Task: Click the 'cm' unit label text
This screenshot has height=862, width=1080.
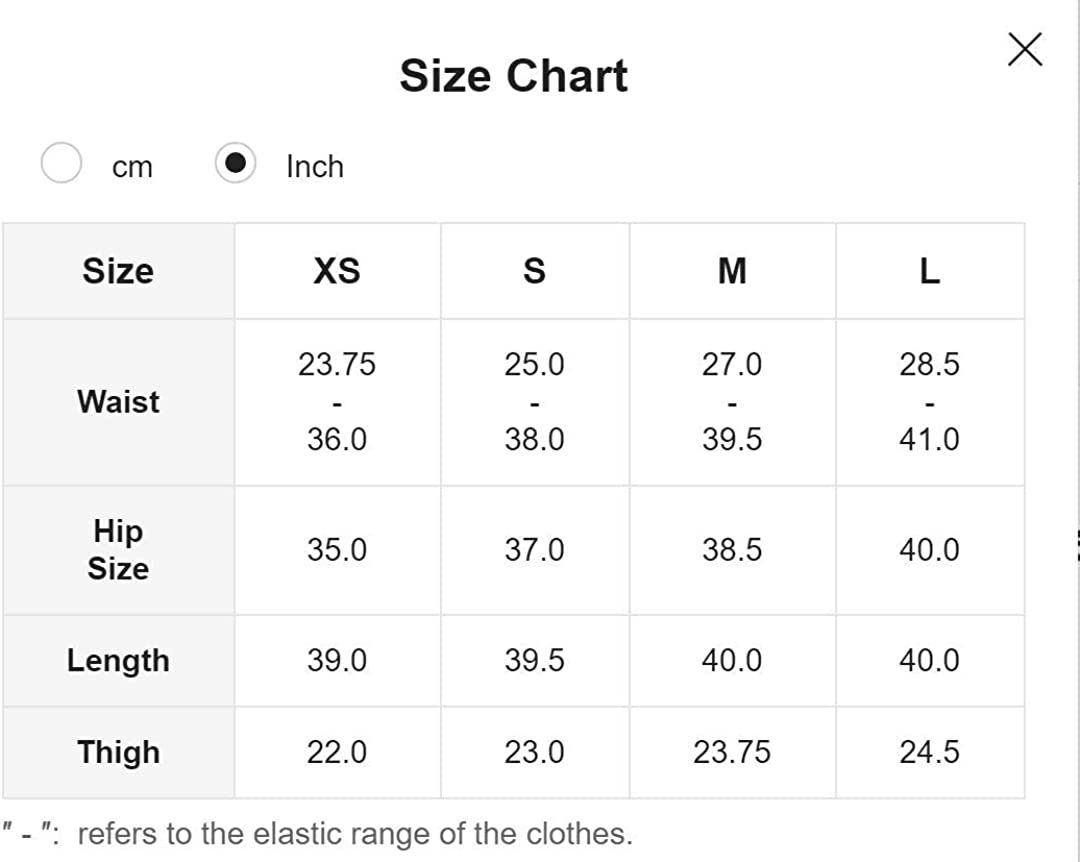Action: 132,167
